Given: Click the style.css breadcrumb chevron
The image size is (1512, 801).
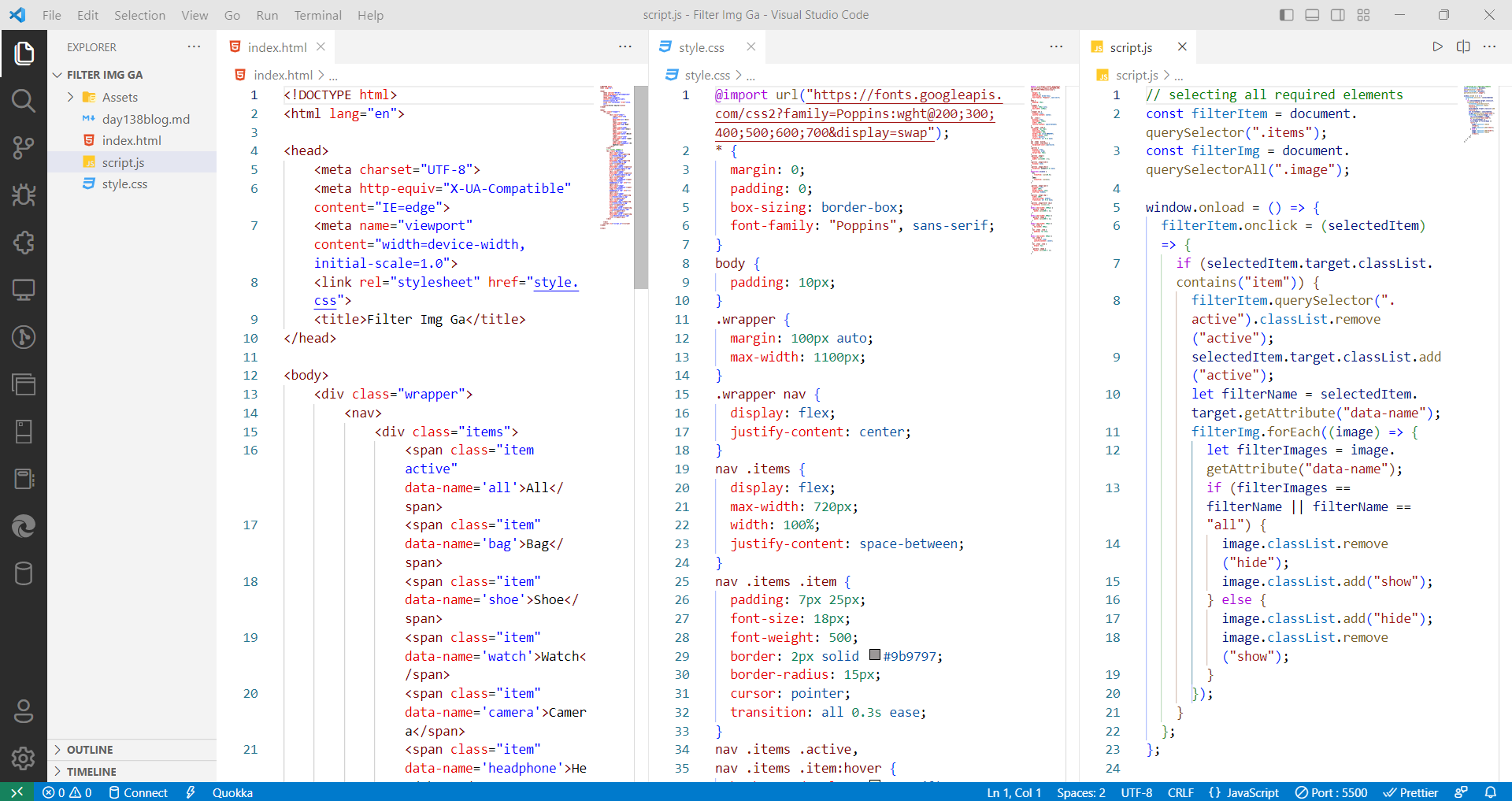Looking at the screenshot, I should [738, 76].
